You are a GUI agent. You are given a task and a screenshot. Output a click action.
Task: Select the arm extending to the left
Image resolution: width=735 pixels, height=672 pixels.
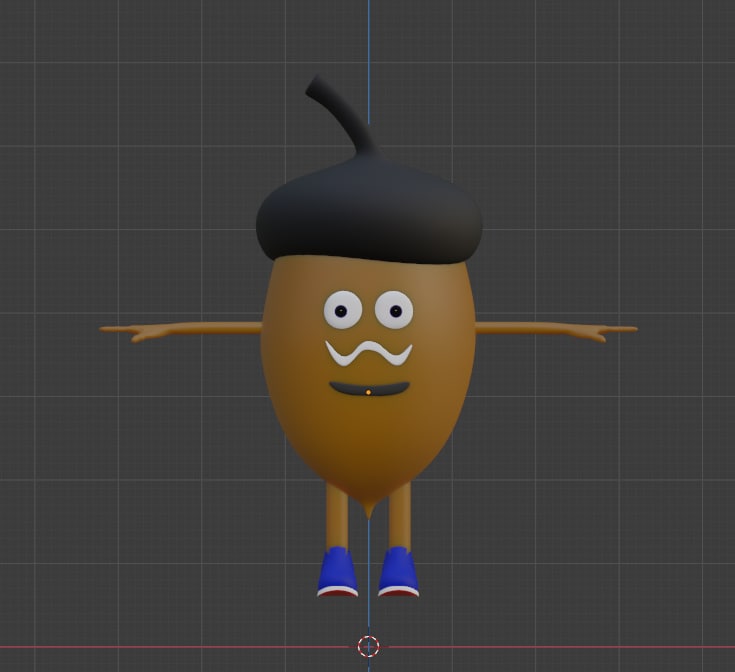coord(181,330)
